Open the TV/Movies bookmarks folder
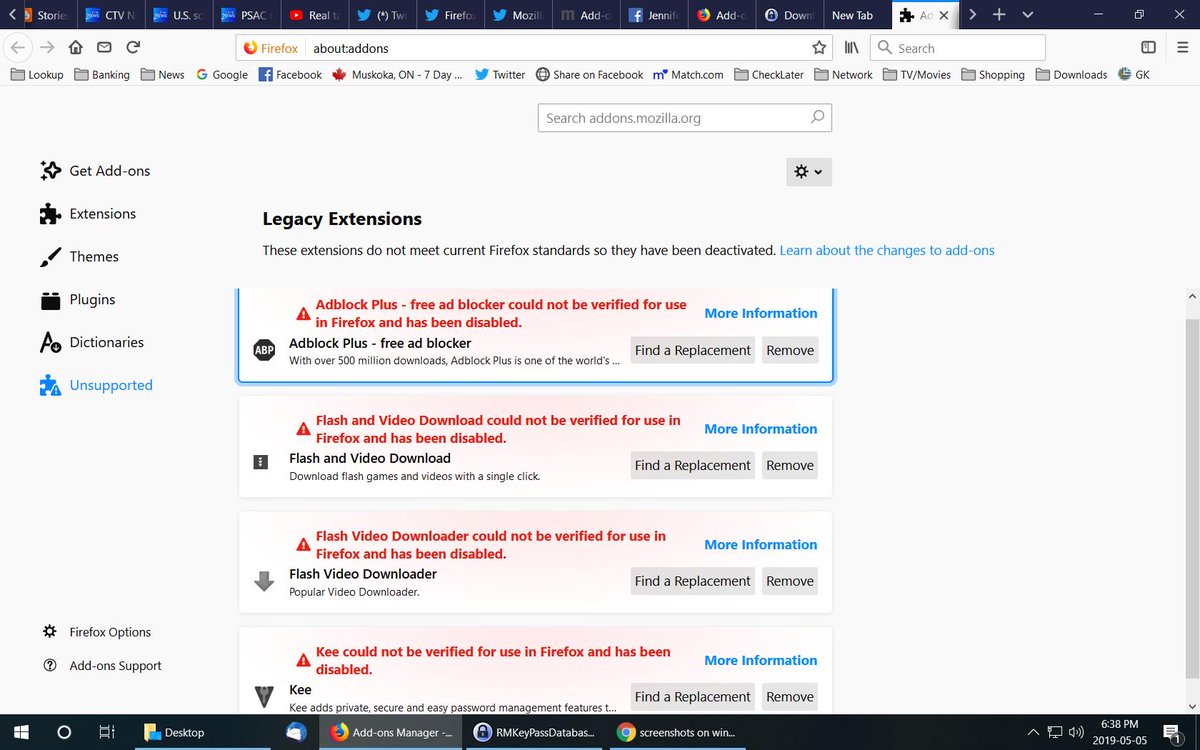 [x=917, y=75]
